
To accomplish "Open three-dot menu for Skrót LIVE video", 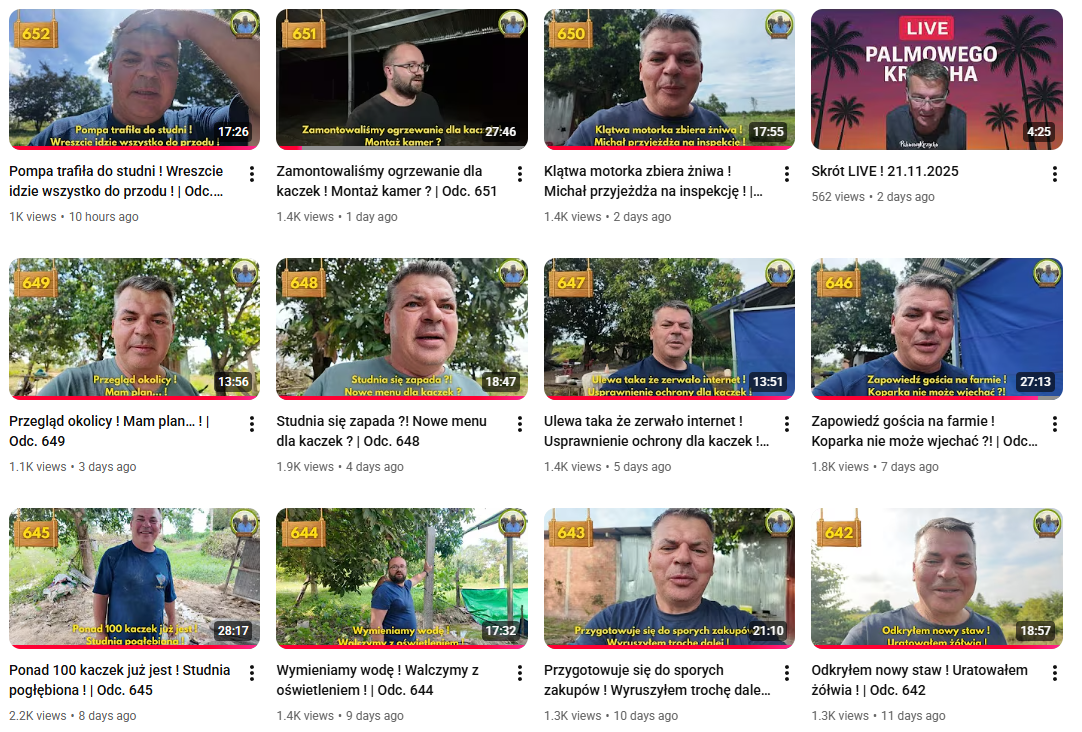I will coord(1054,174).
